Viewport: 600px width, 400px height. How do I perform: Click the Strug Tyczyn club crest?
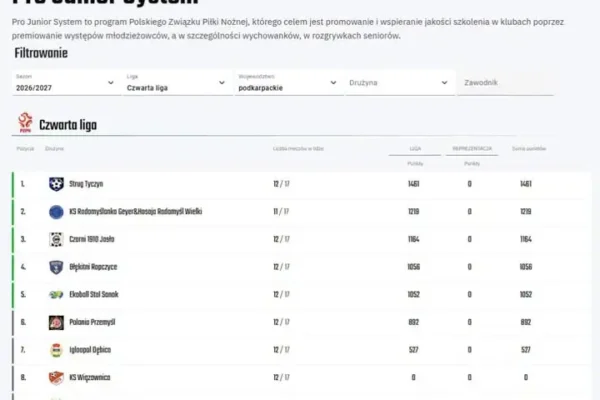pos(56,184)
